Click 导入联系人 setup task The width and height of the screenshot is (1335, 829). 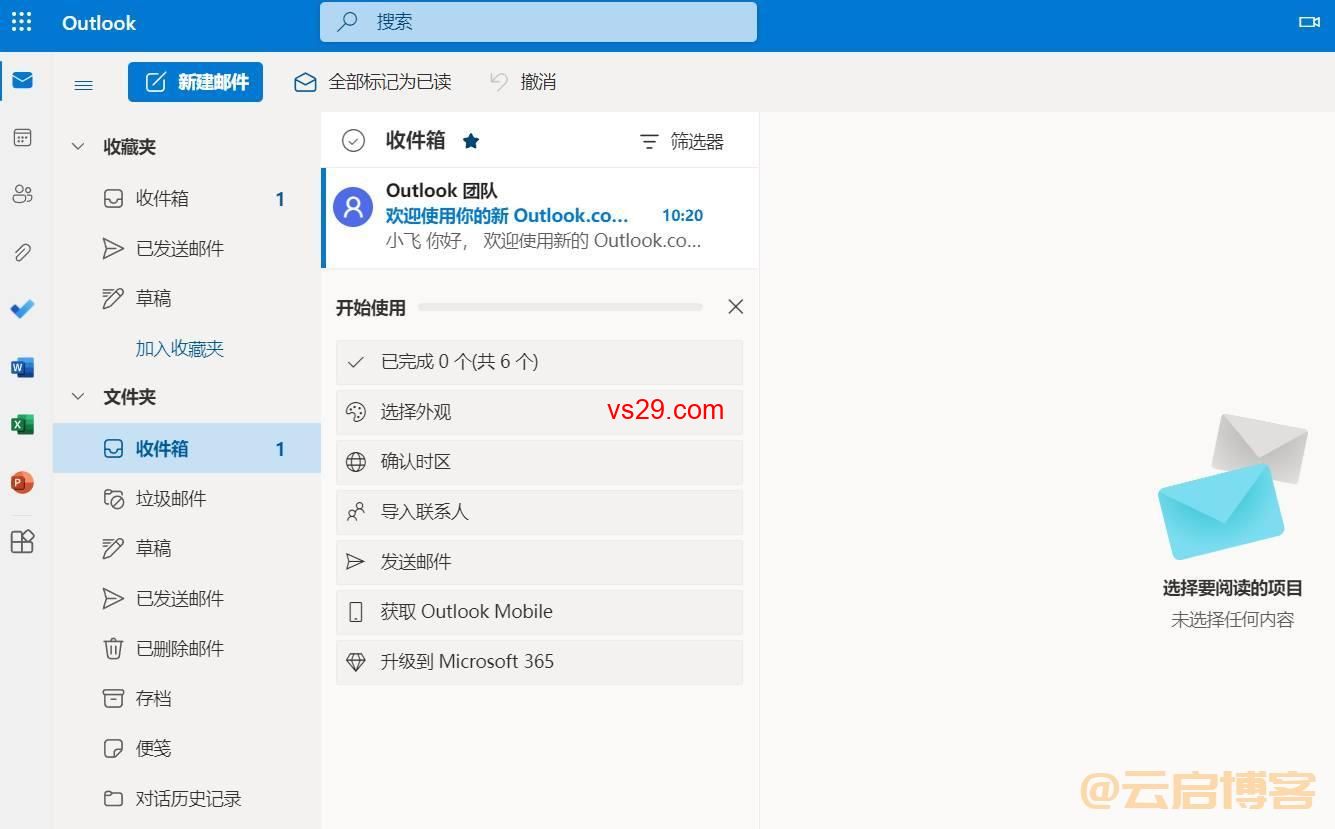pos(539,512)
